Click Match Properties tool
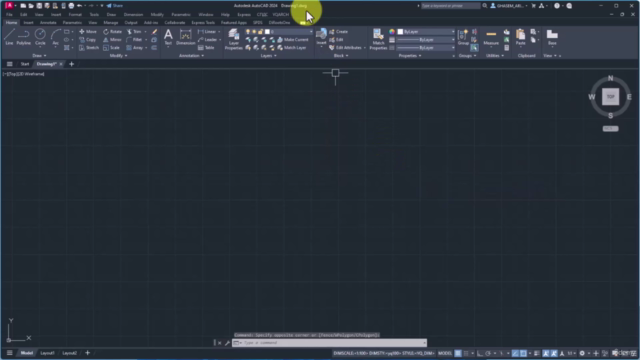This screenshot has width=640, height=360. 378,39
